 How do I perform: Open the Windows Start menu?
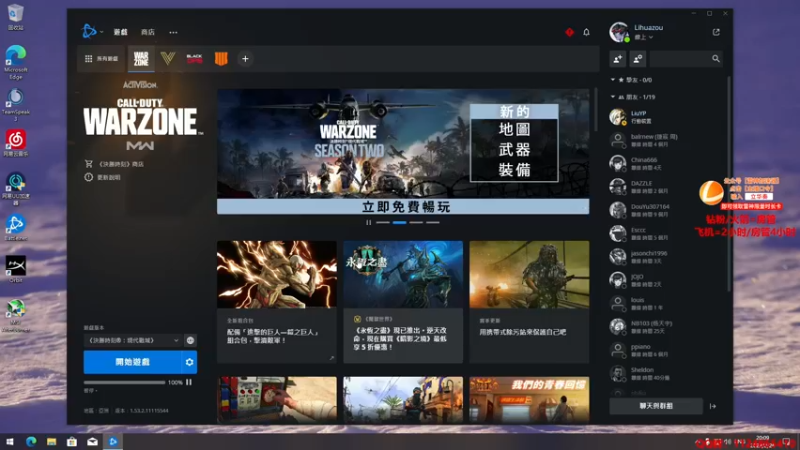click(10, 442)
